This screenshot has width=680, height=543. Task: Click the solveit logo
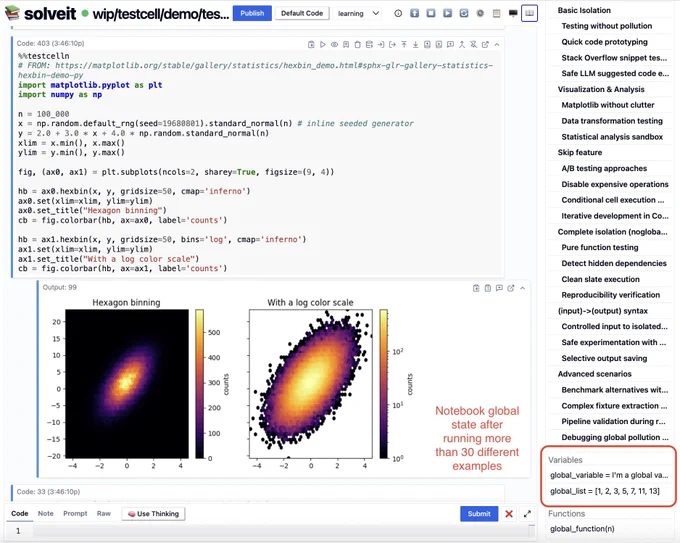(x=41, y=13)
